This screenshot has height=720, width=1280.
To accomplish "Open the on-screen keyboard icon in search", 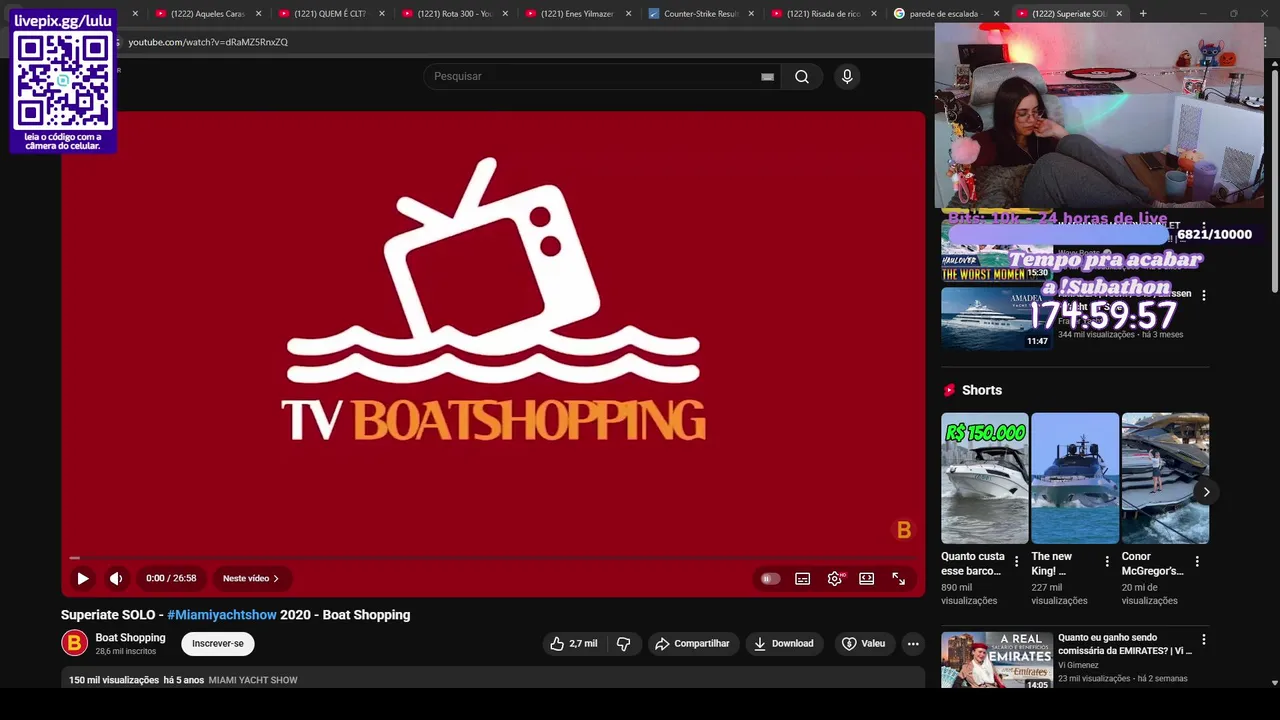I will [767, 77].
